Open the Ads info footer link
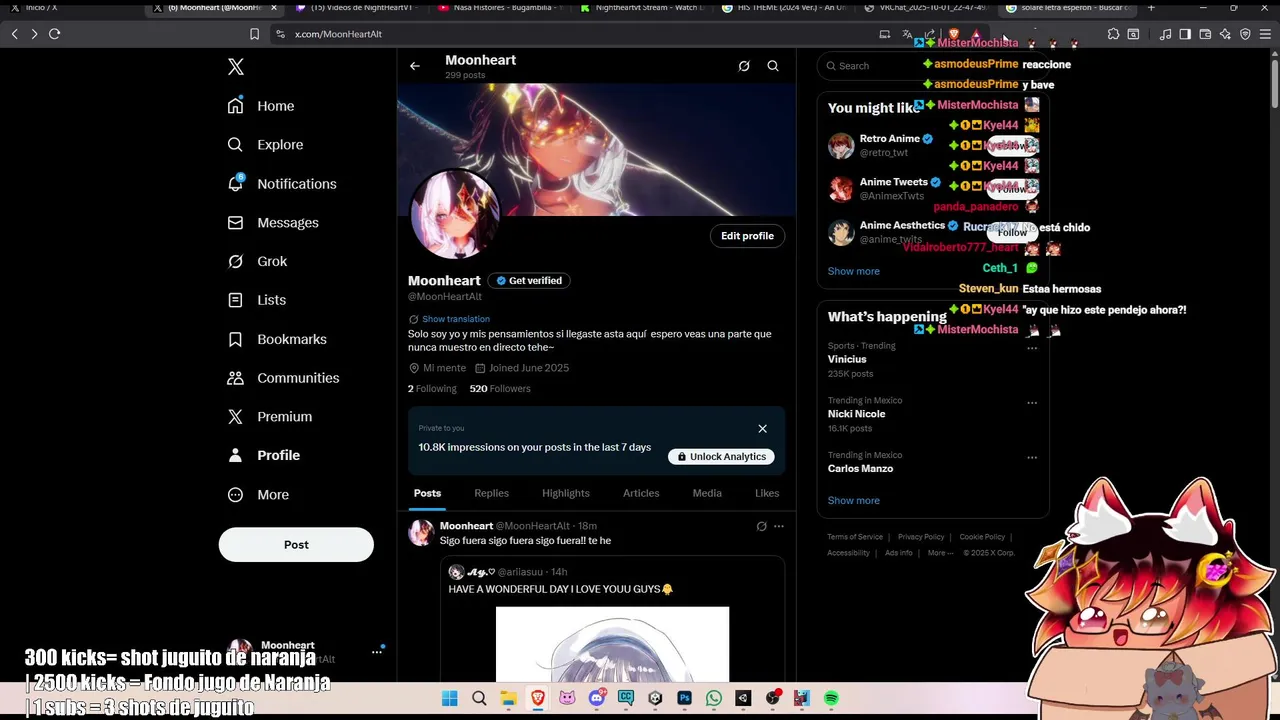1280x720 pixels. [x=898, y=553]
